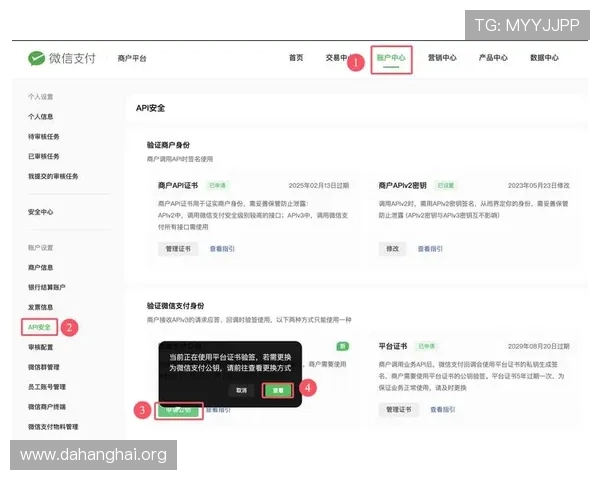Open 商户信息 in the sidebar

click(41, 268)
